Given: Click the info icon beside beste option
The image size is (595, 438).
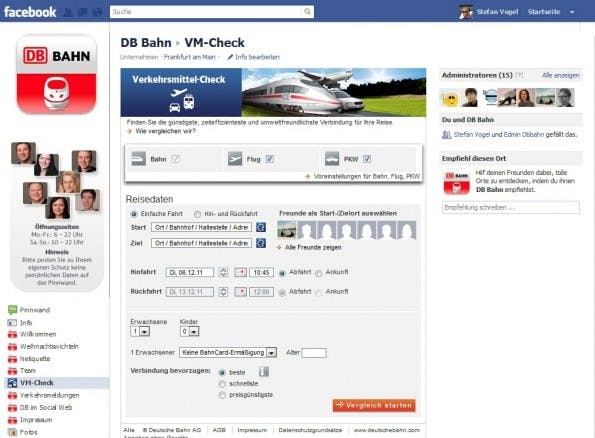Looking at the screenshot, I should tap(264, 372).
